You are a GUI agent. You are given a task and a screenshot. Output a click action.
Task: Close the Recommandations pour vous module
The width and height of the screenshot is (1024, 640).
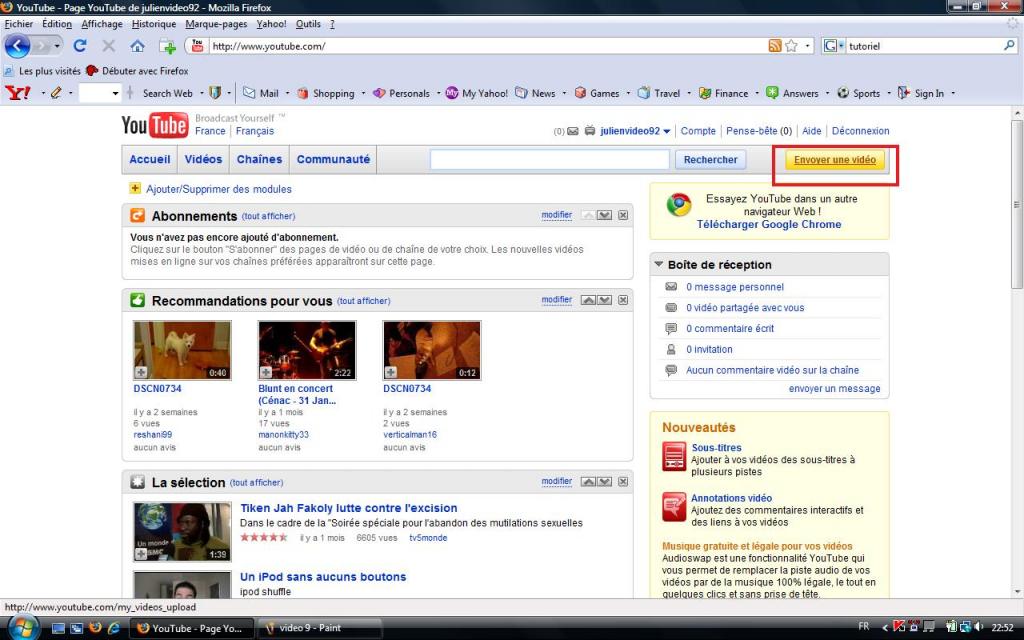[623, 300]
